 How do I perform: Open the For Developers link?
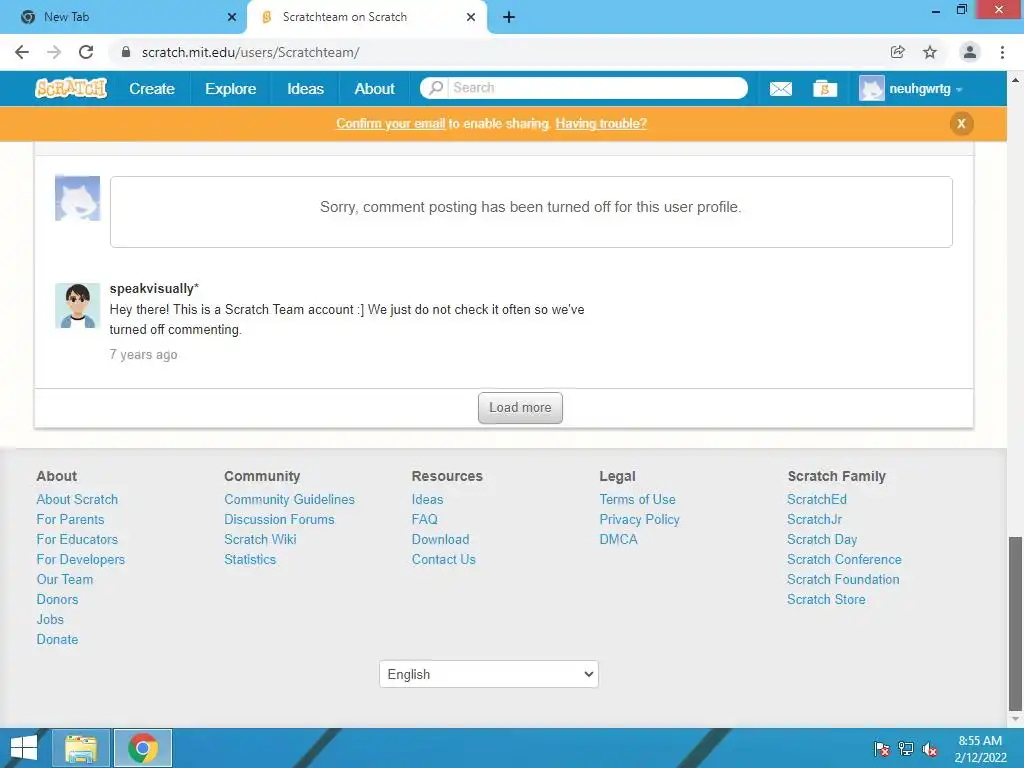point(80,560)
